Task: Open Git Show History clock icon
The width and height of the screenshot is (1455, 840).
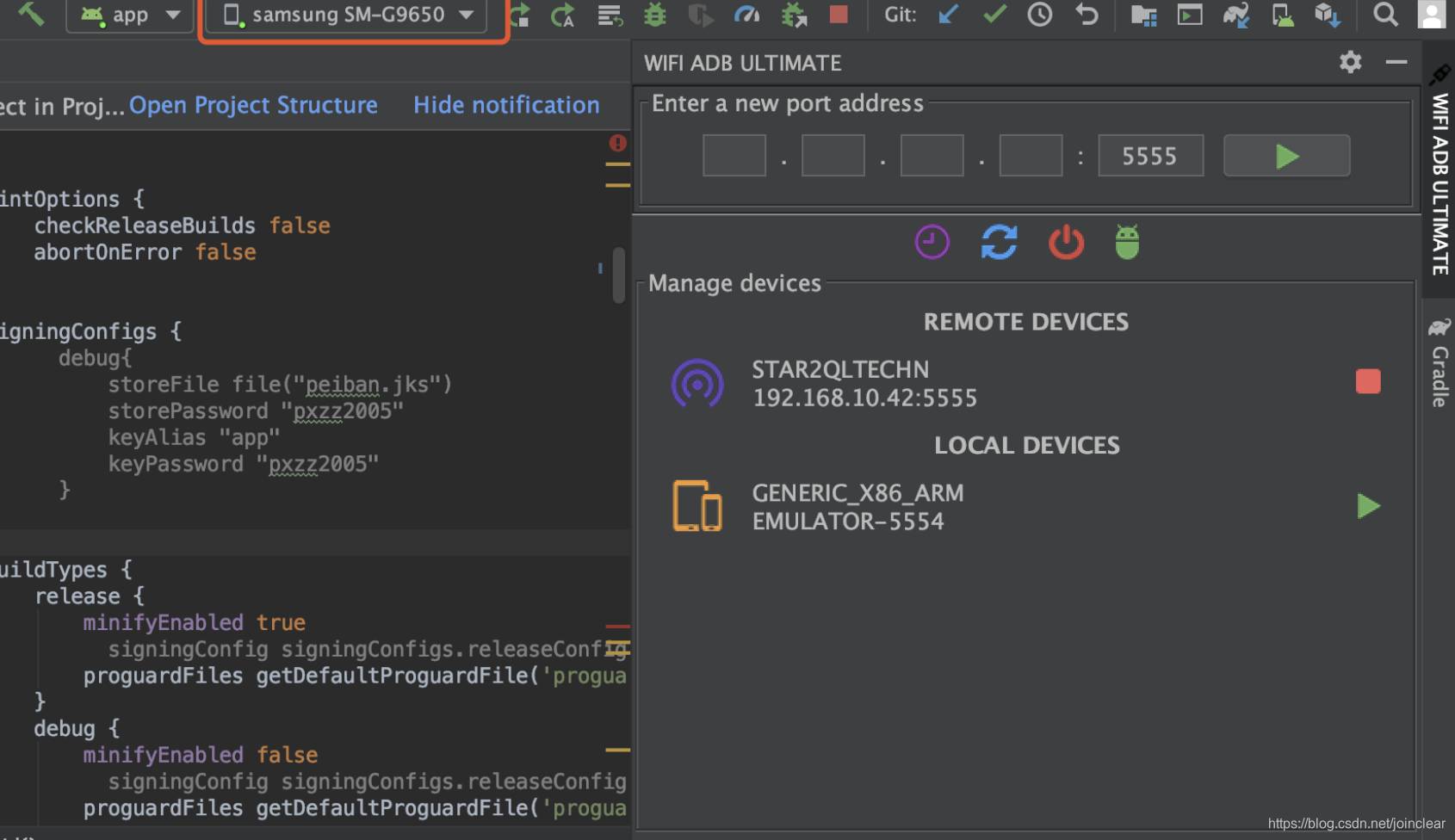Action: coord(1040,14)
